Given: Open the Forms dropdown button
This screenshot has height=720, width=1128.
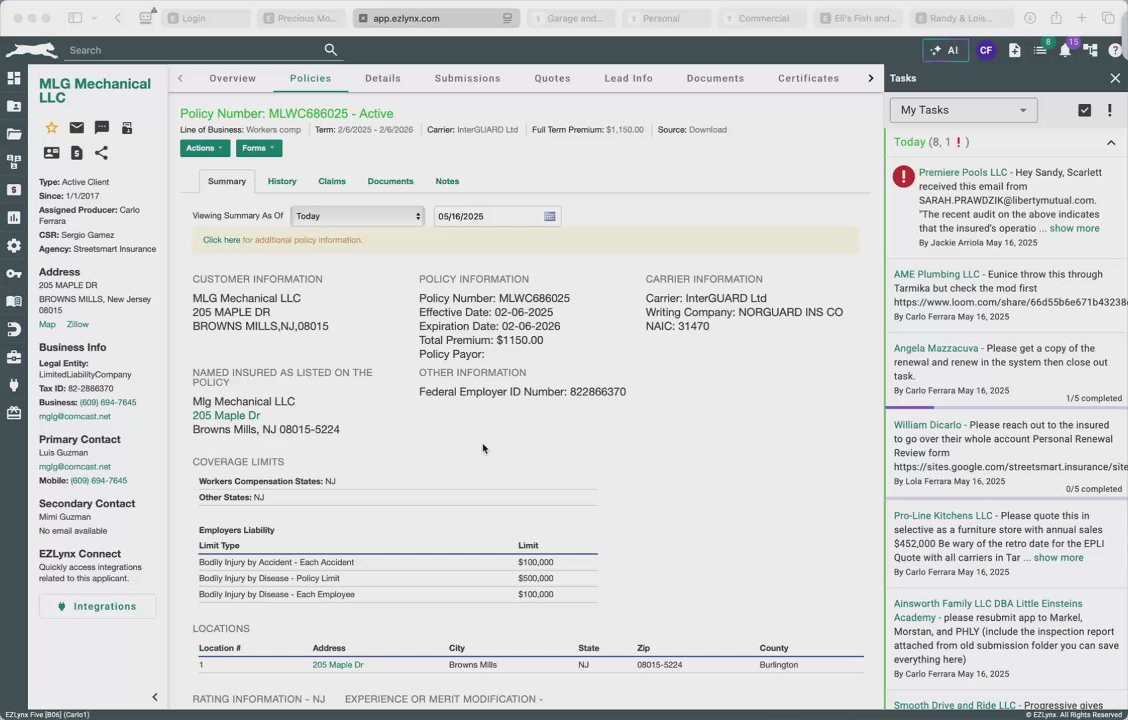Looking at the screenshot, I should click(259, 148).
